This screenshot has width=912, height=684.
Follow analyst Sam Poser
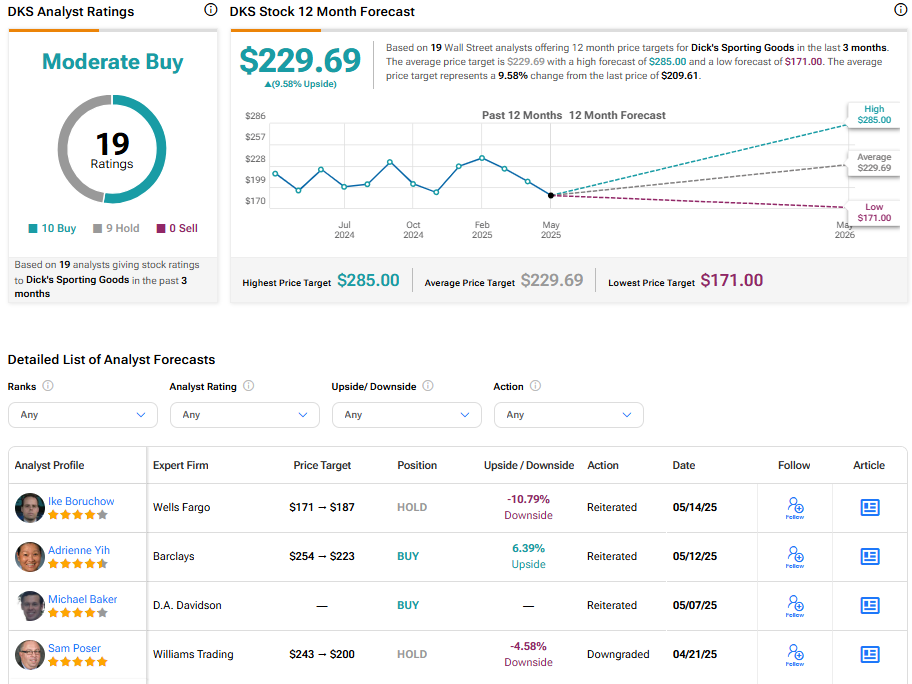pyautogui.click(x=795, y=654)
